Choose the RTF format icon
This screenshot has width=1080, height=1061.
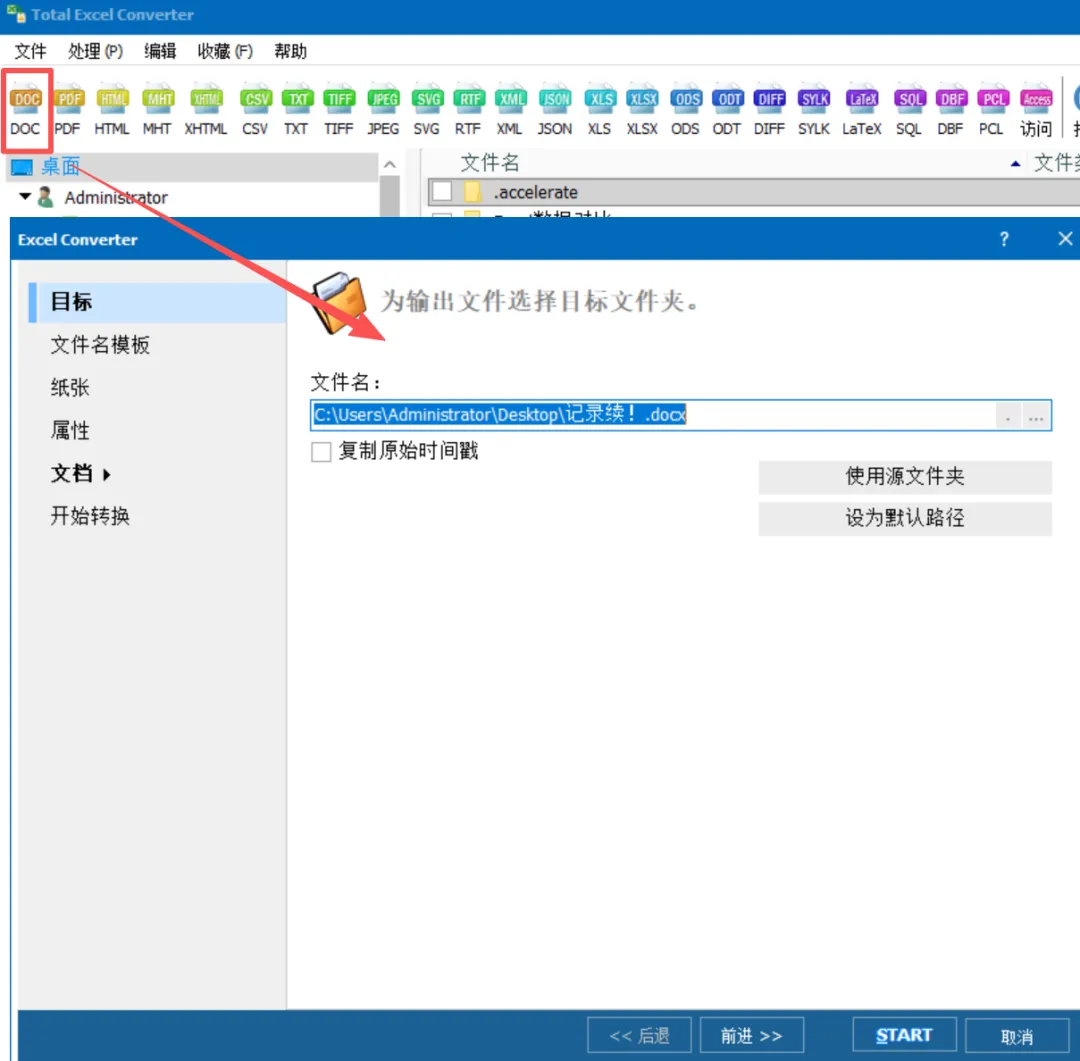click(x=468, y=110)
